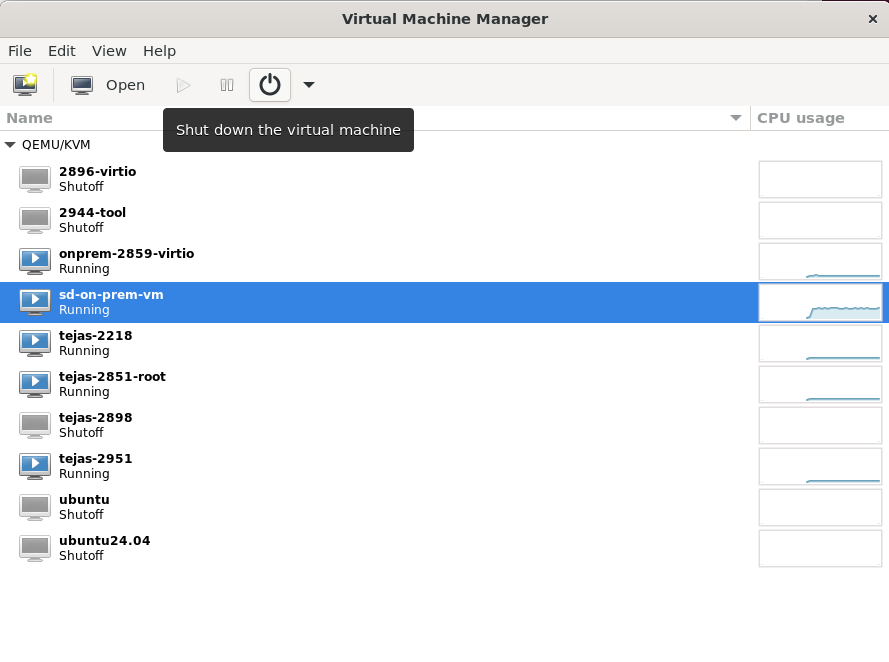Click the CPU graph of tejas-2218
Viewport: 889px width, 662px height.
point(820,343)
